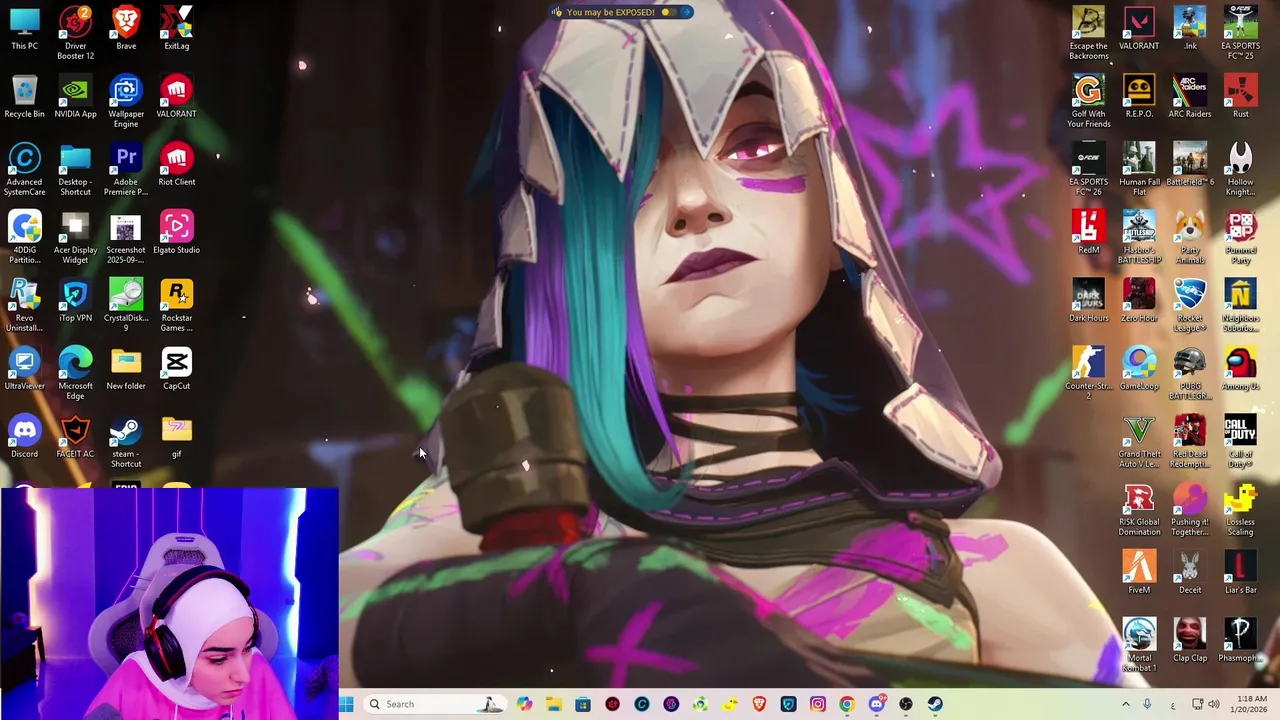The width and height of the screenshot is (1280, 720).
Task: Open EA SPORTS FC 26 shortcut
Action: (1088, 168)
